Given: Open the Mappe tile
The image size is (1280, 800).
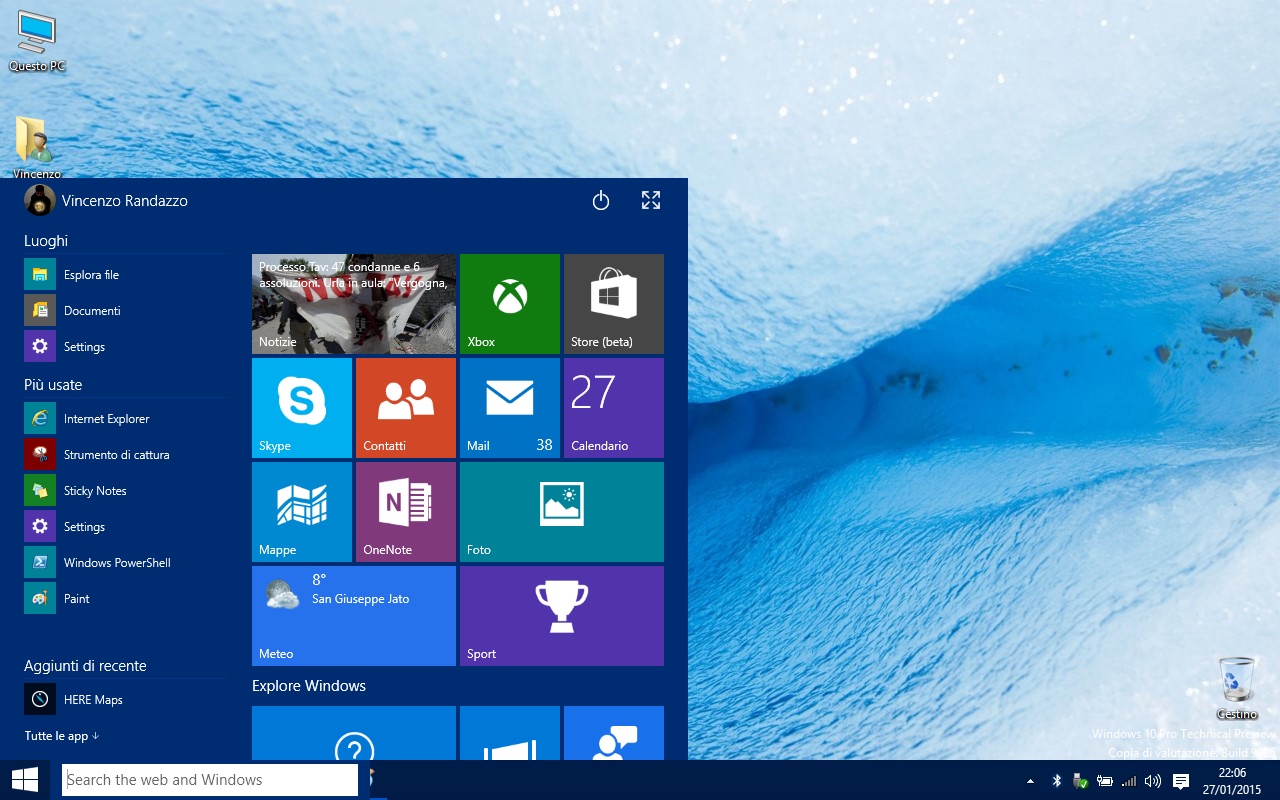Looking at the screenshot, I should (302, 512).
